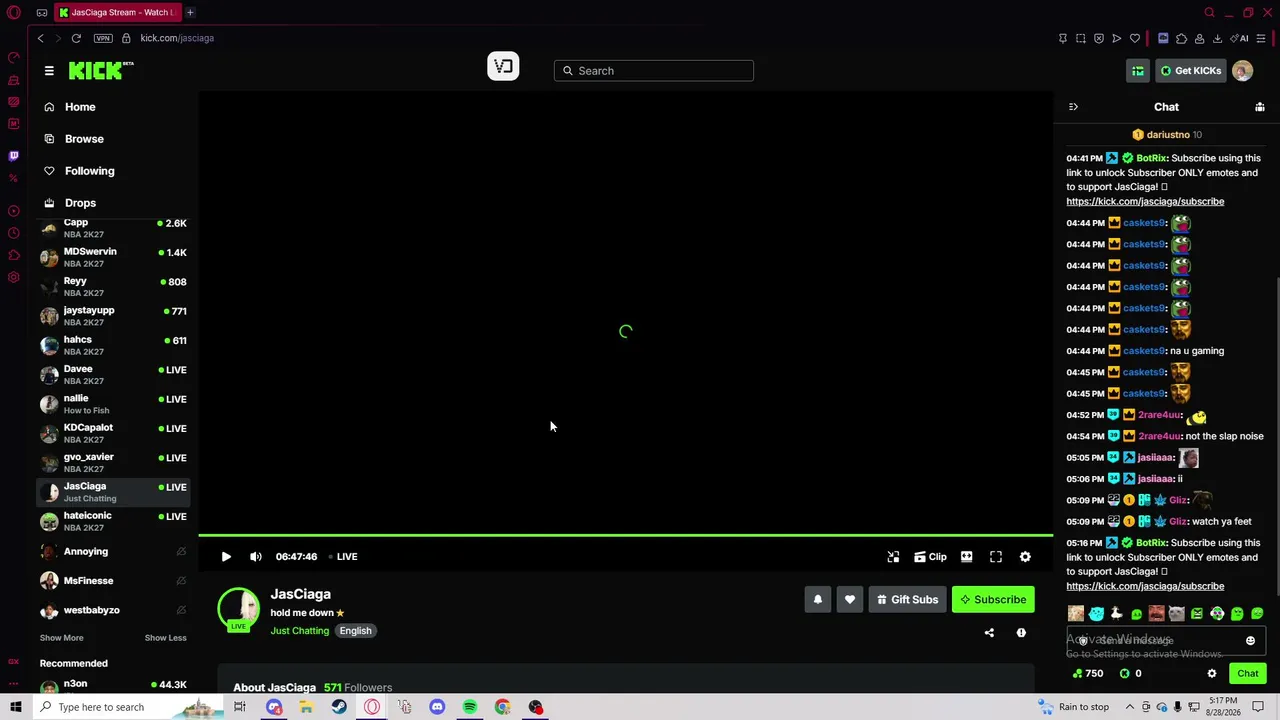Viewport: 1280px width, 720px height.
Task: Reload the current page
Action: point(76,38)
